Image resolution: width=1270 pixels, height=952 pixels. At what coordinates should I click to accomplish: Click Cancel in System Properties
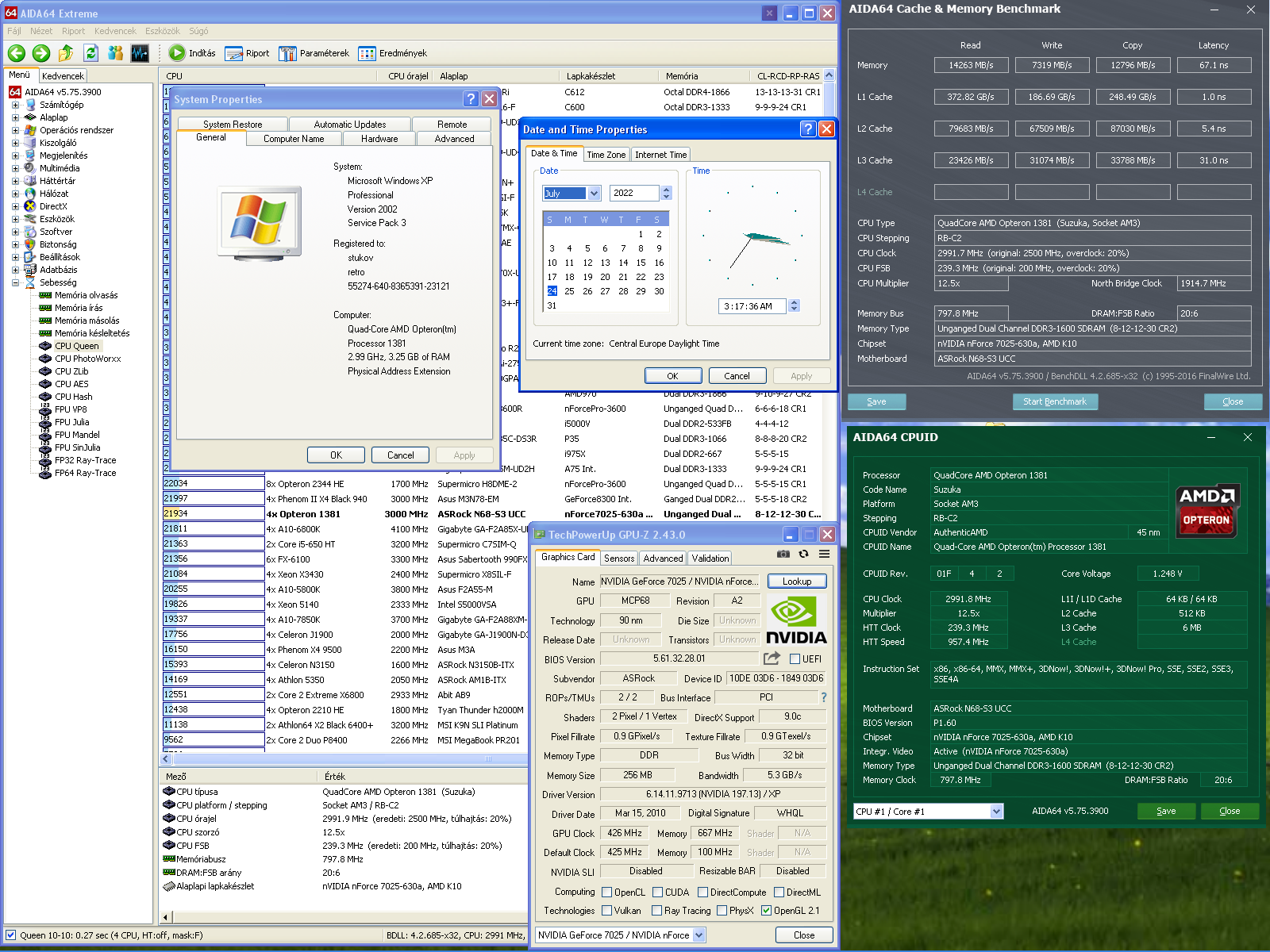coord(400,455)
